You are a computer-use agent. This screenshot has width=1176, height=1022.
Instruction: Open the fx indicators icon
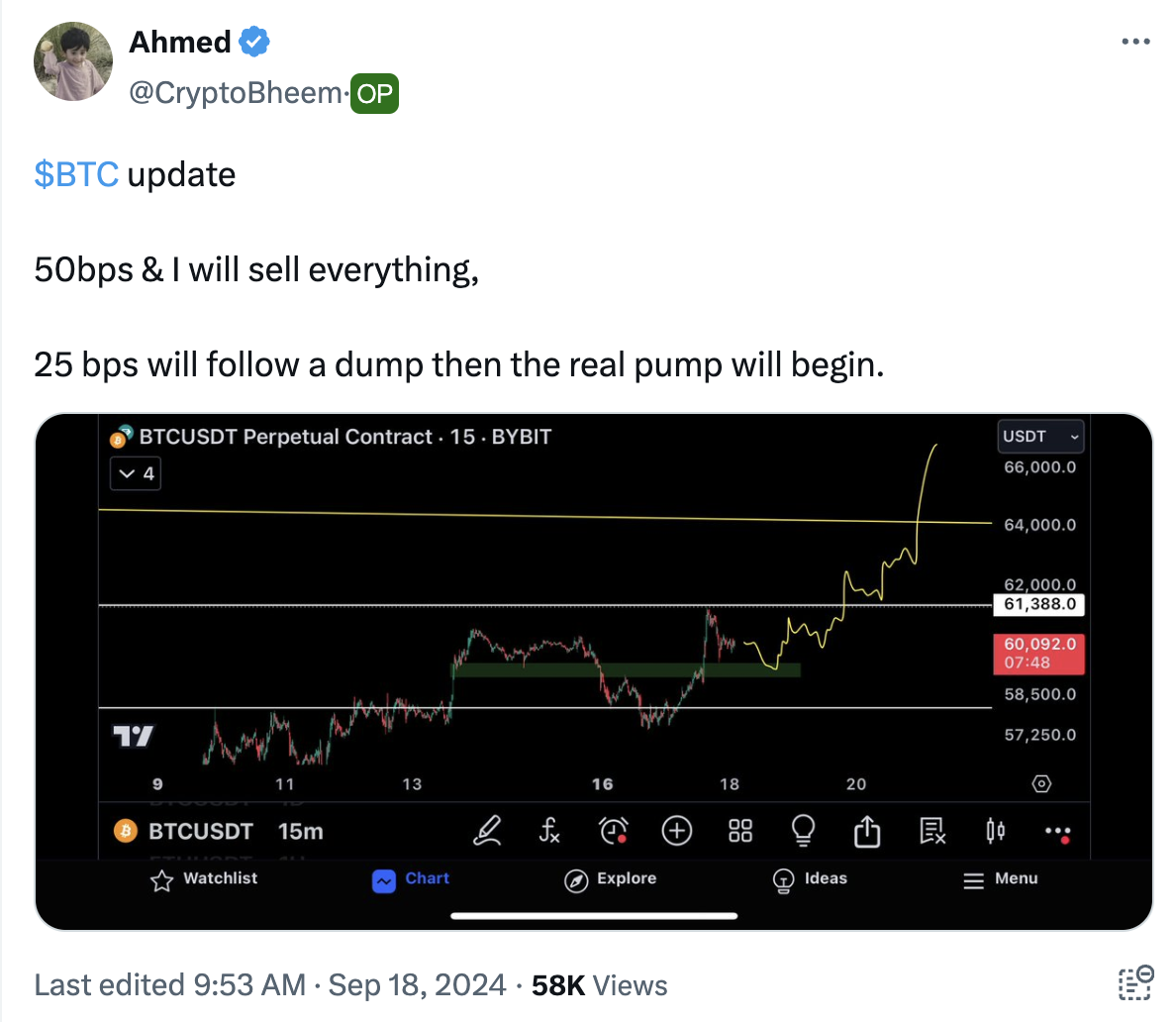coord(549,830)
